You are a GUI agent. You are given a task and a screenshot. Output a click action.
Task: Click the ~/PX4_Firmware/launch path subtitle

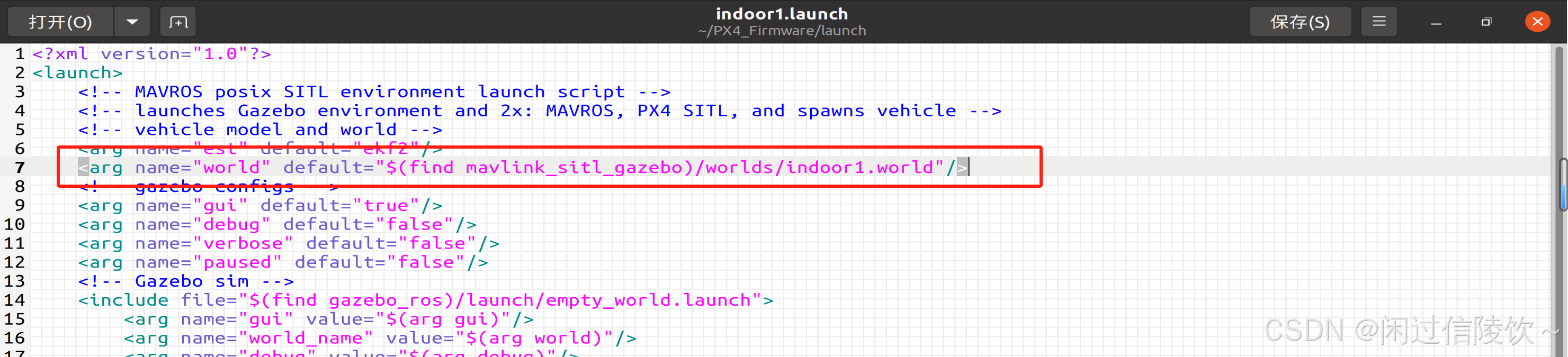pos(782,30)
